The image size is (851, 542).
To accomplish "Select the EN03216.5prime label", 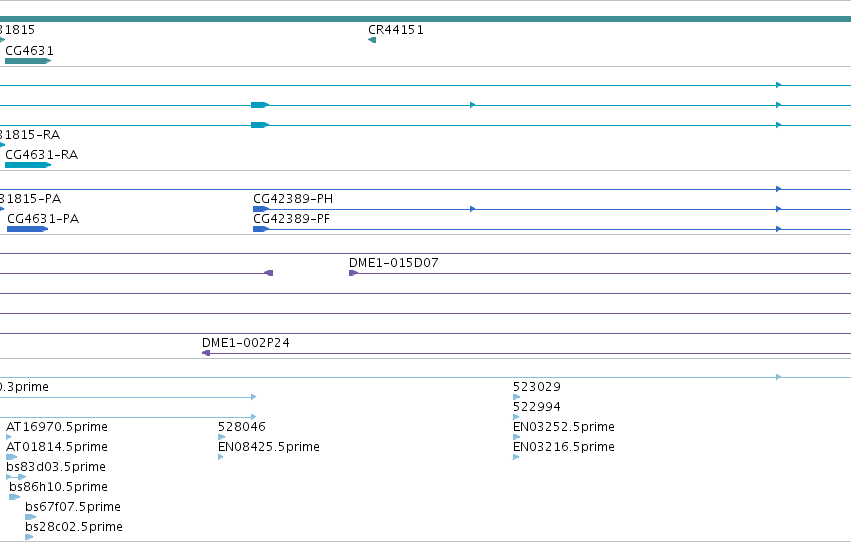I will [x=563, y=447].
